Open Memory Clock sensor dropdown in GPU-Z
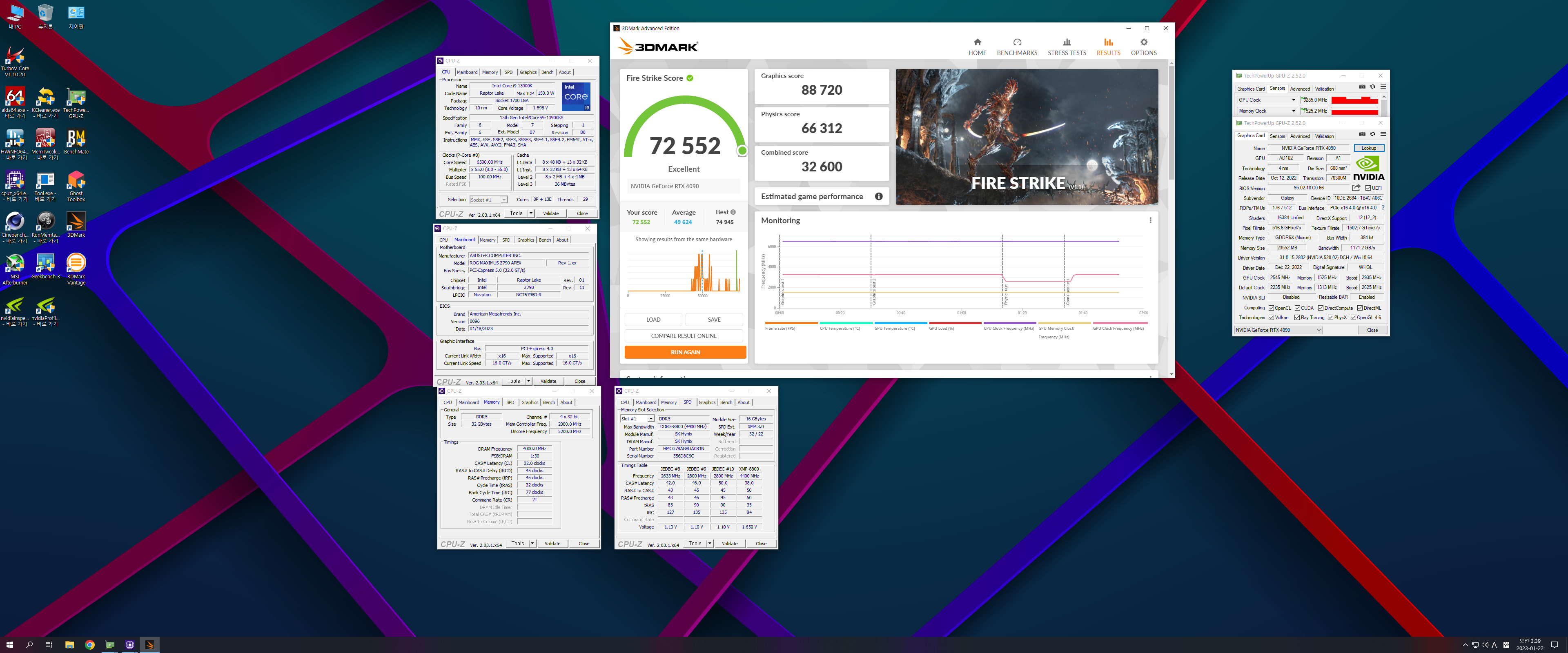 tap(1294, 111)
